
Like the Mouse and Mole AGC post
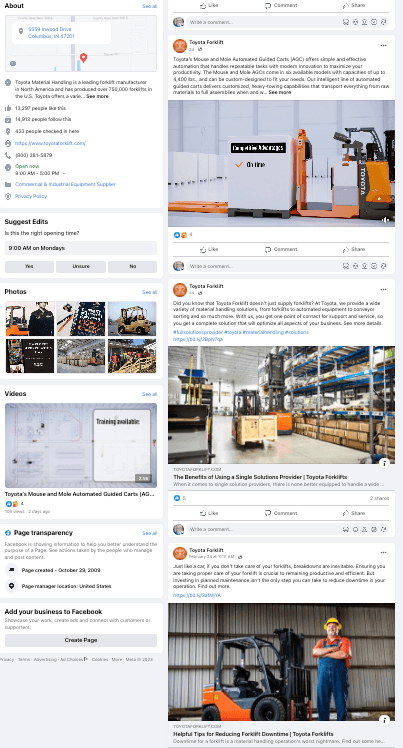point(209,249)
